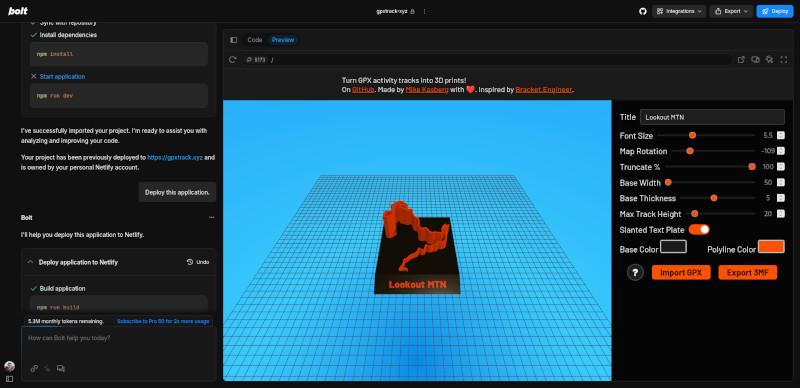Expand the preview to fullscreen
The image size is (800, 388).
(x=784, y=60)
